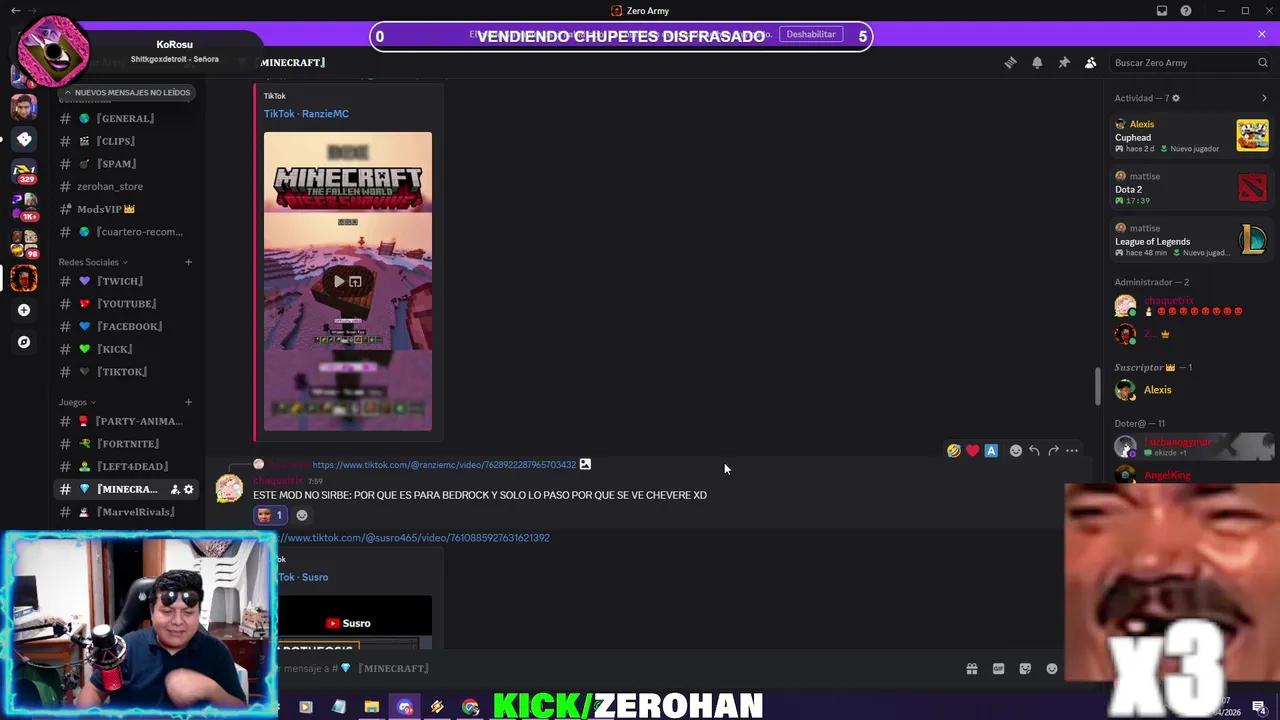Click the Deshabilitar button in top banner
The height and width of the screenshot is (720, 1280).
(810, 35)
